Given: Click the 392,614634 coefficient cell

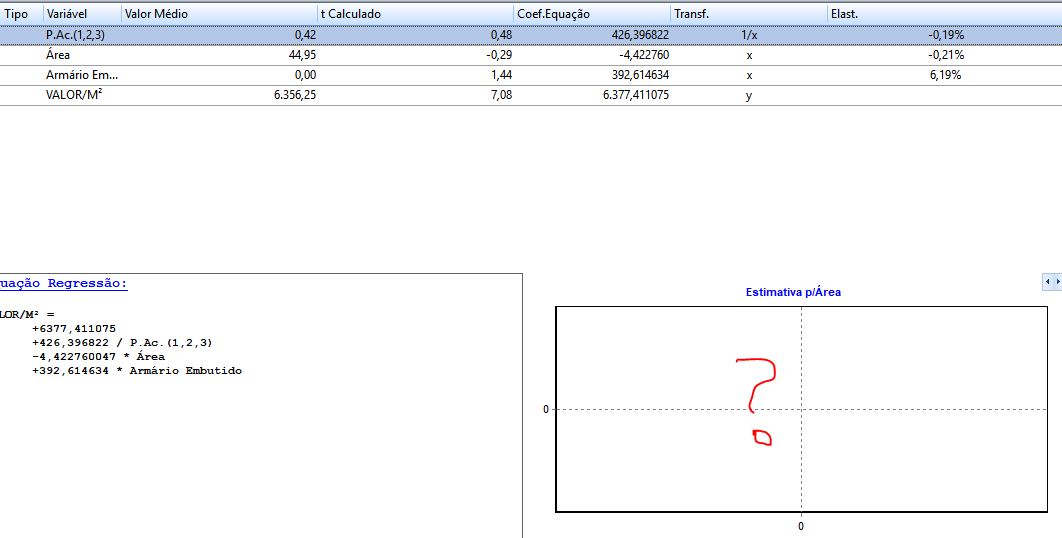Looking at the screenshot, I should (640, 75).
